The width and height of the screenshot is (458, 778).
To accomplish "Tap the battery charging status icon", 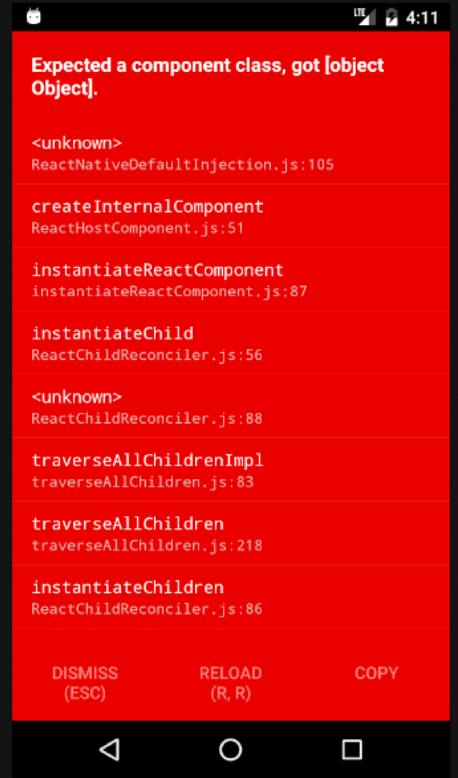I will click(392, 17).
